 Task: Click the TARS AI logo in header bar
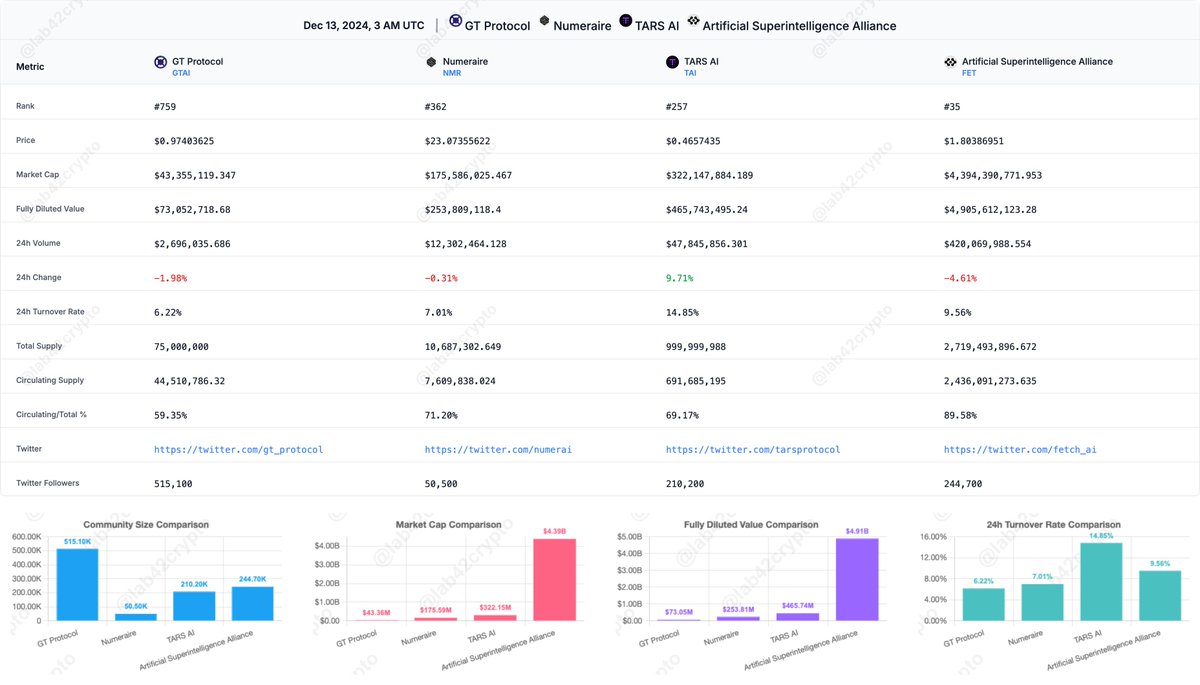pos(625,21)
